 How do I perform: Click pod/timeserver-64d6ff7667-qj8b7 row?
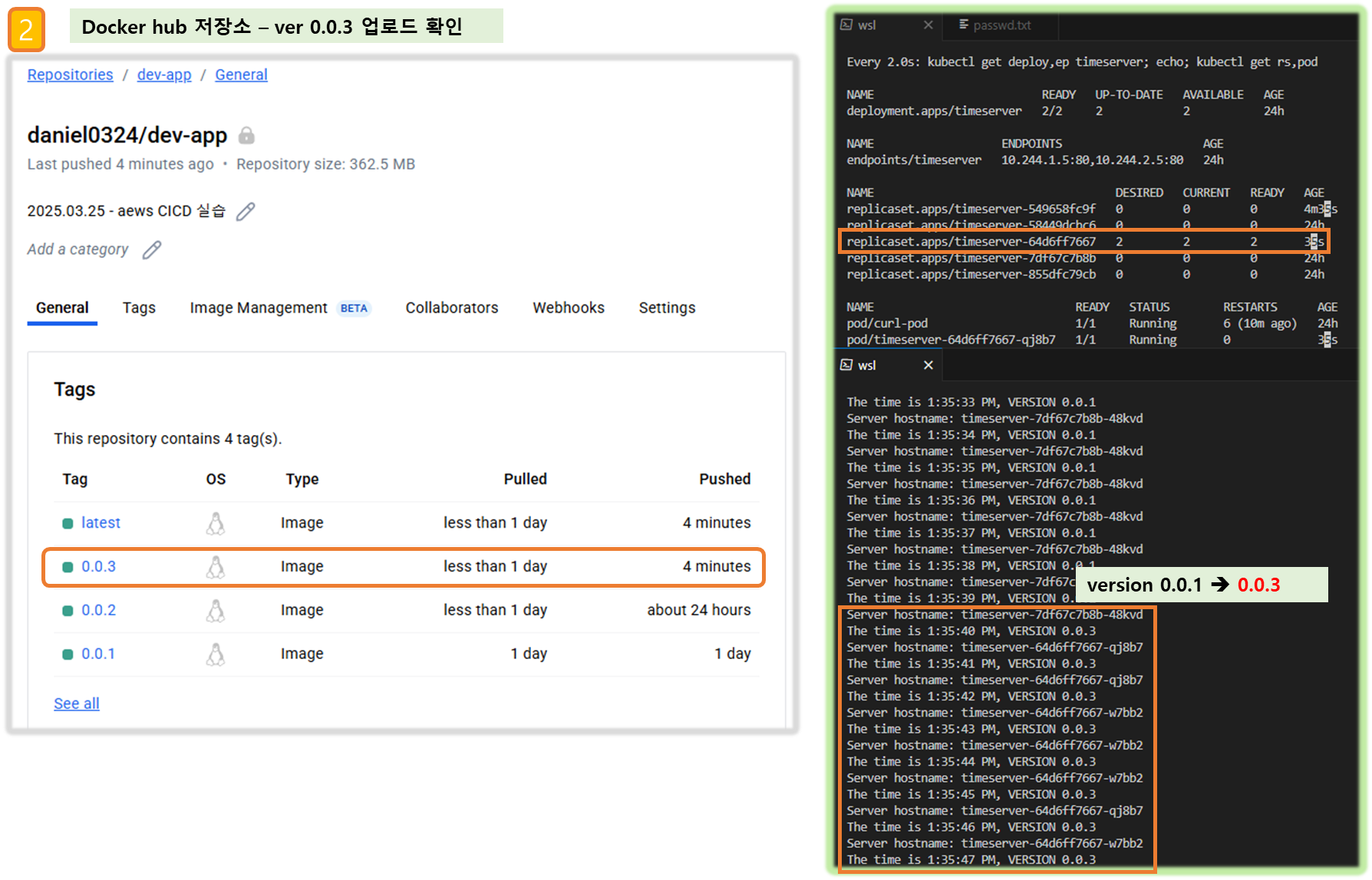[x=1092, y=340]
